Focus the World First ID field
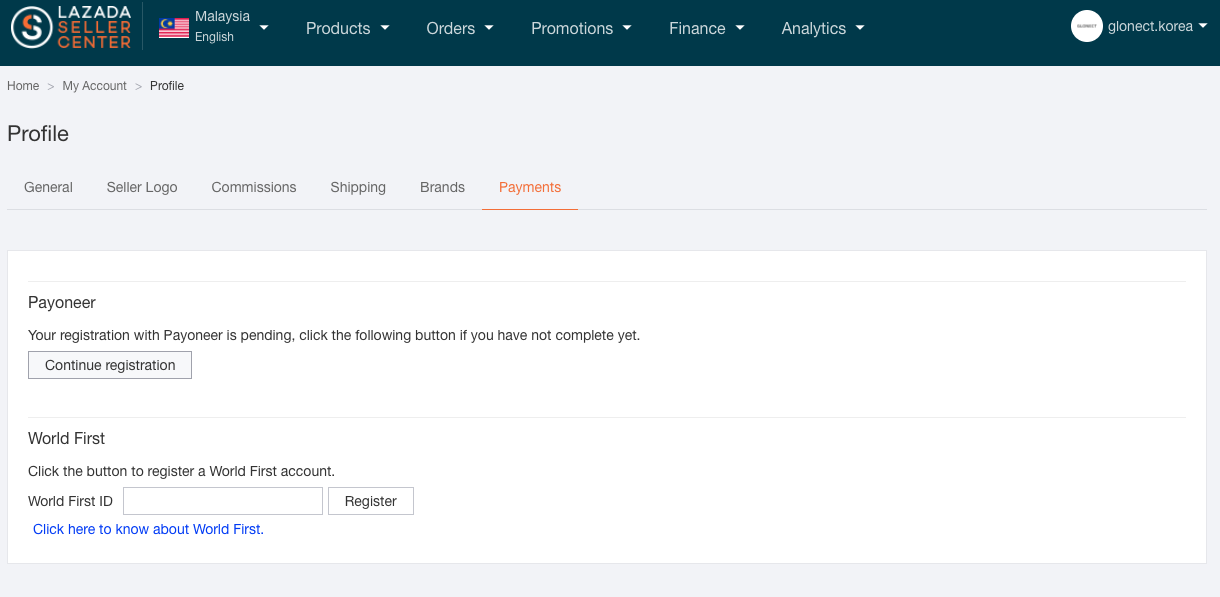The image size is (1220, 597). pyautogui.click(x=223, y=501)
